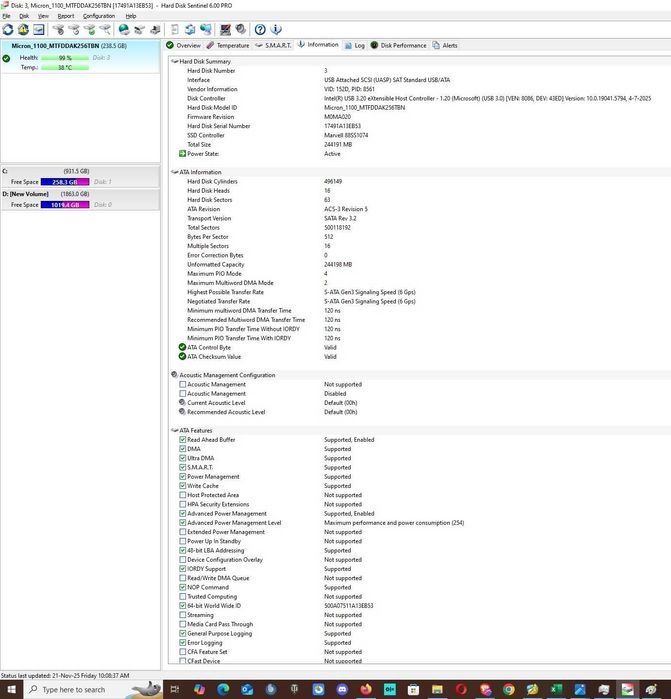Open Google Chrome from the taskbar
Viewport: 671px width, 699px height.
[x=509, y=690]
